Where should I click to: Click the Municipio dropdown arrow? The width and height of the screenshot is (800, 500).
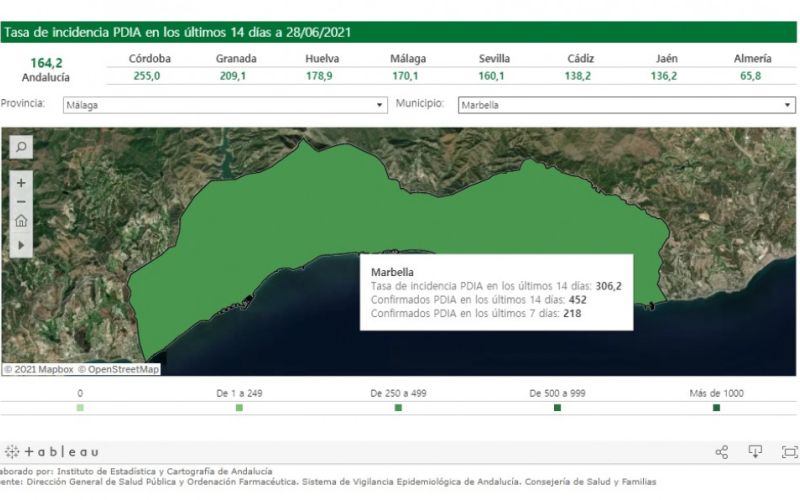click(787, 105)
